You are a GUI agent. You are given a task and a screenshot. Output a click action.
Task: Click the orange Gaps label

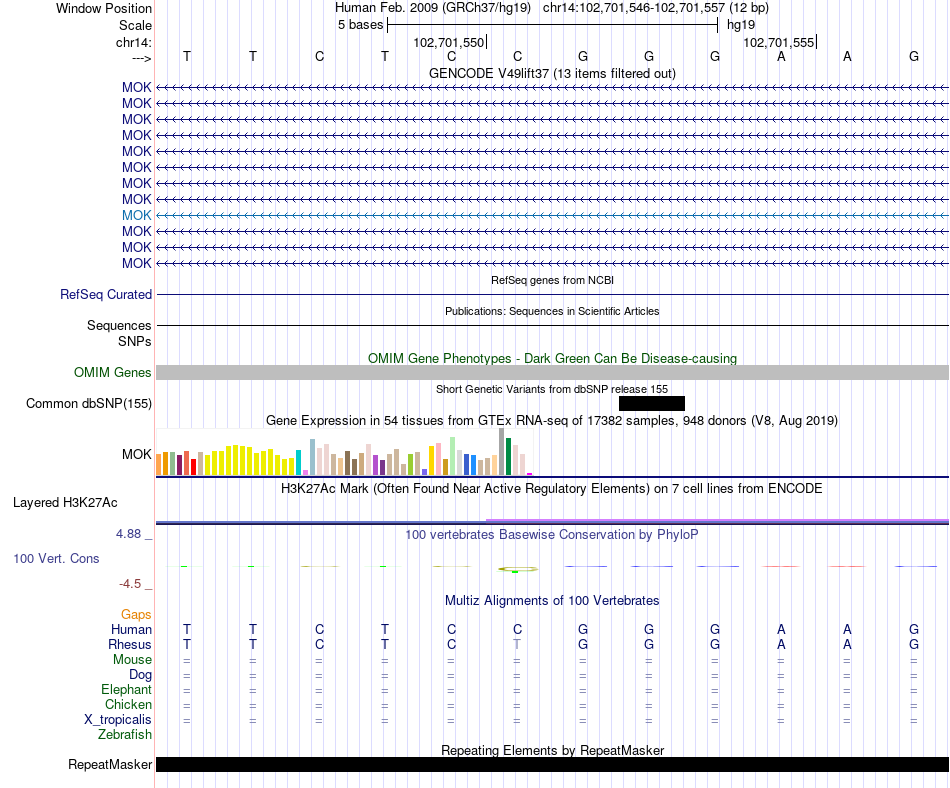[x=136, y=615]
